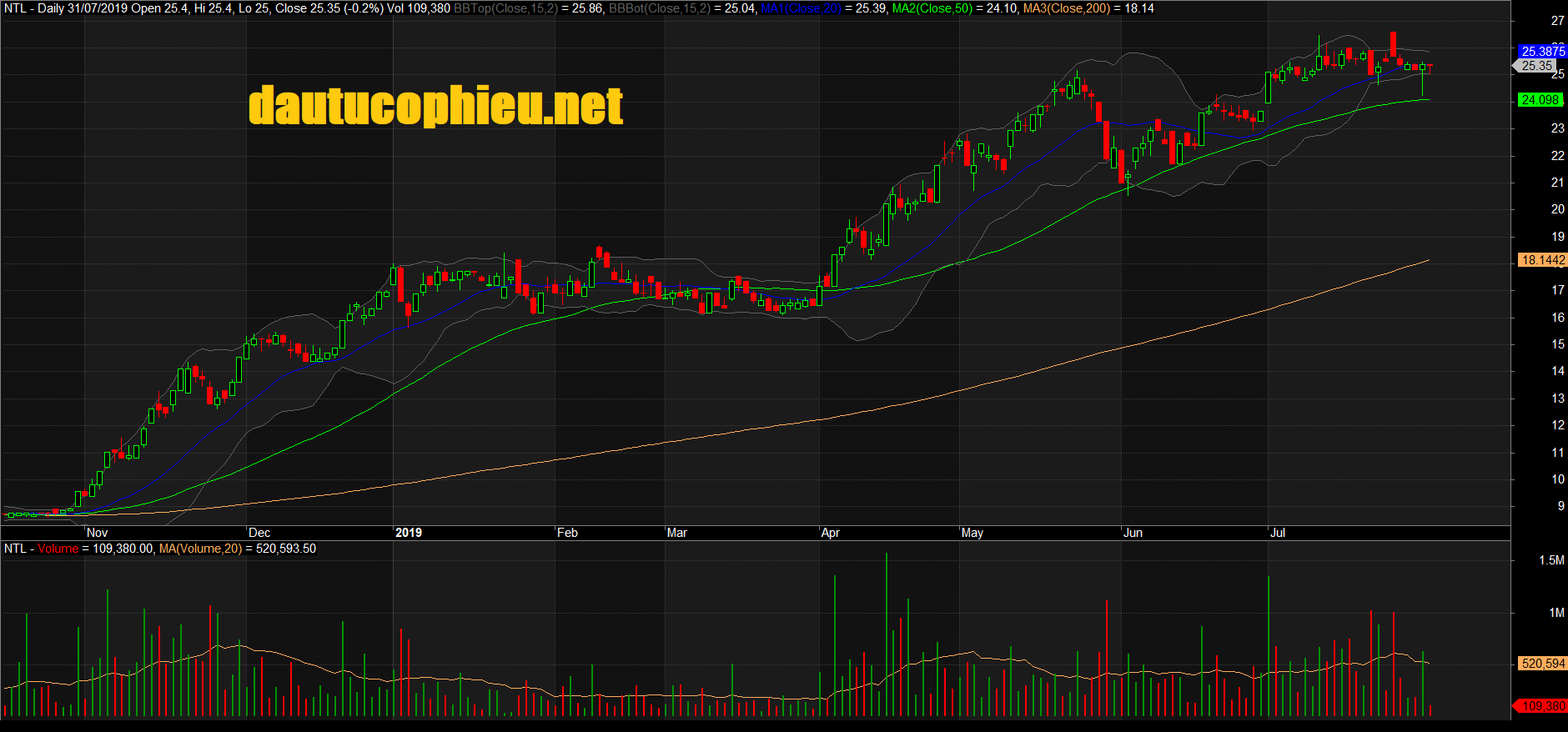
Task: Click the 1.5M volume axis label
Action: 1551,560
